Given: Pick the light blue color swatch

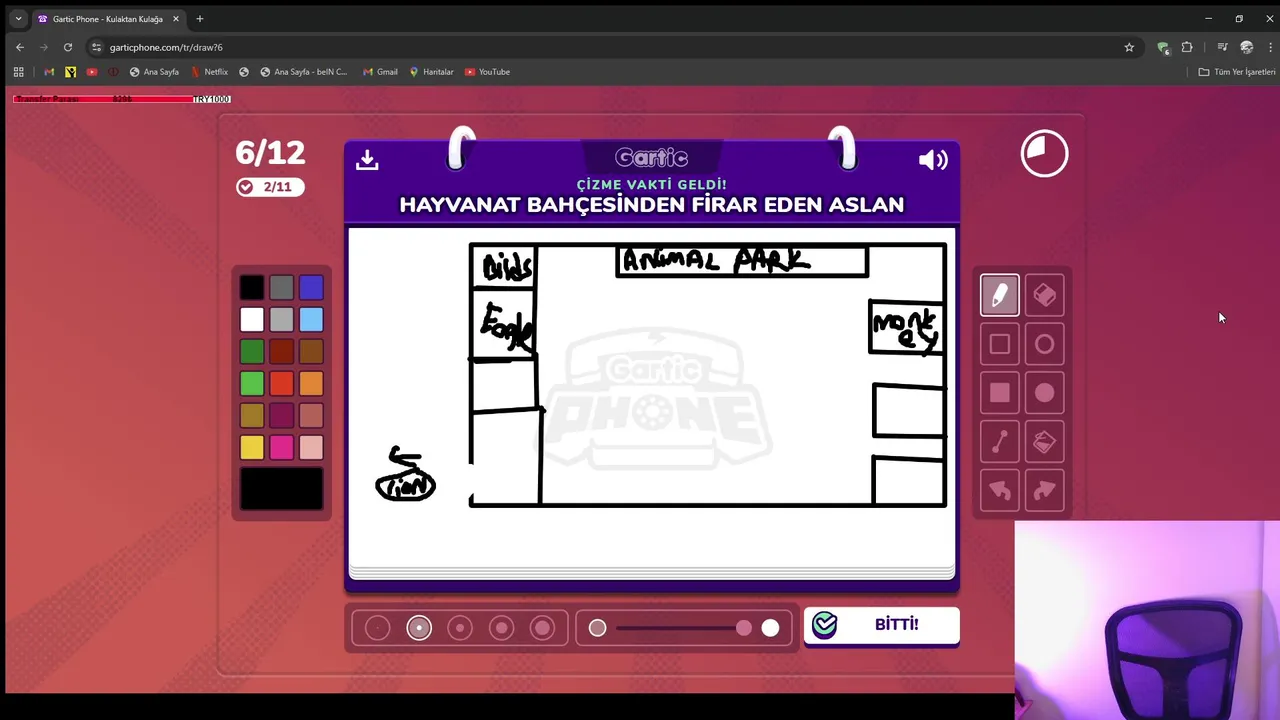Looking at the screenshot, I should click(311, 320).
